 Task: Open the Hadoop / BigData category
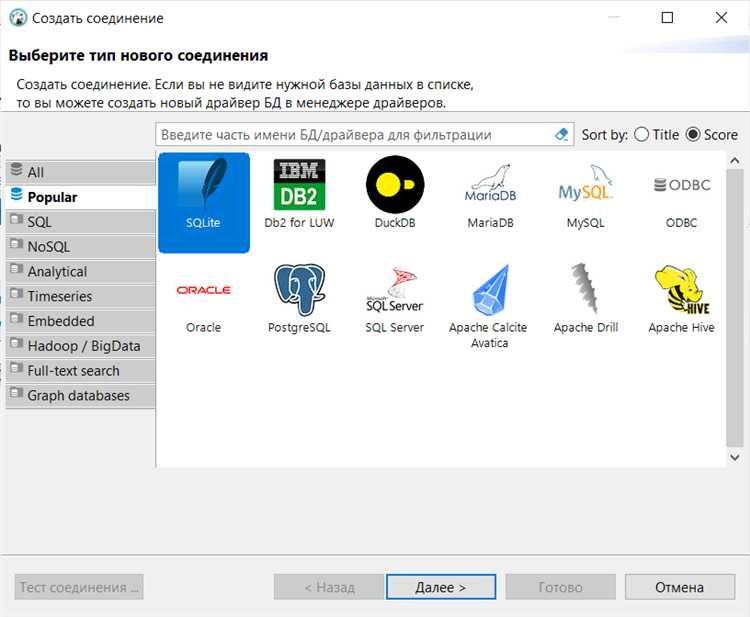pyautogui.click(x=80, y=346)
